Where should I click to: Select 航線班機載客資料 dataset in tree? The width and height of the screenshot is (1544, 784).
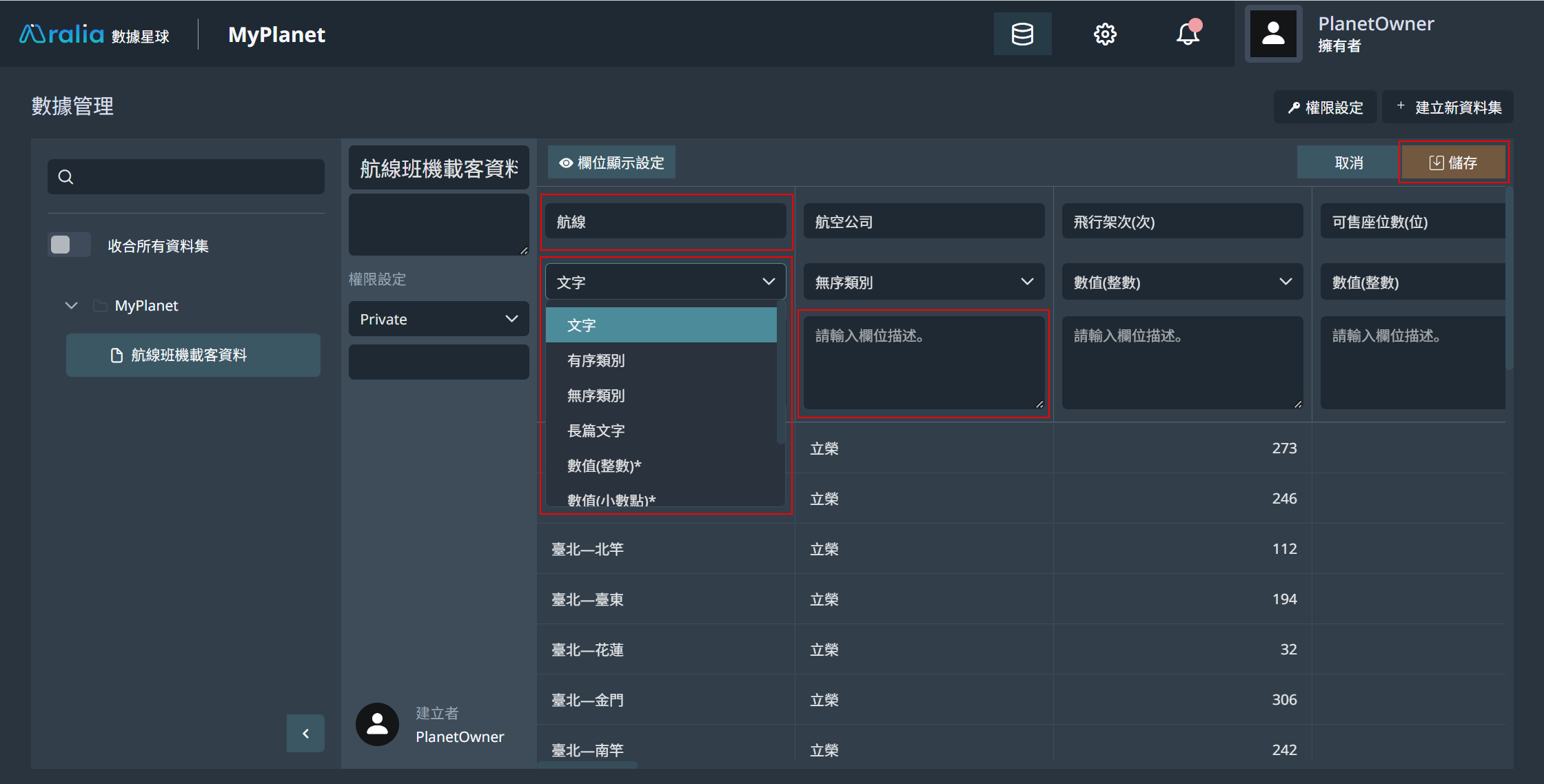point(193,355)
